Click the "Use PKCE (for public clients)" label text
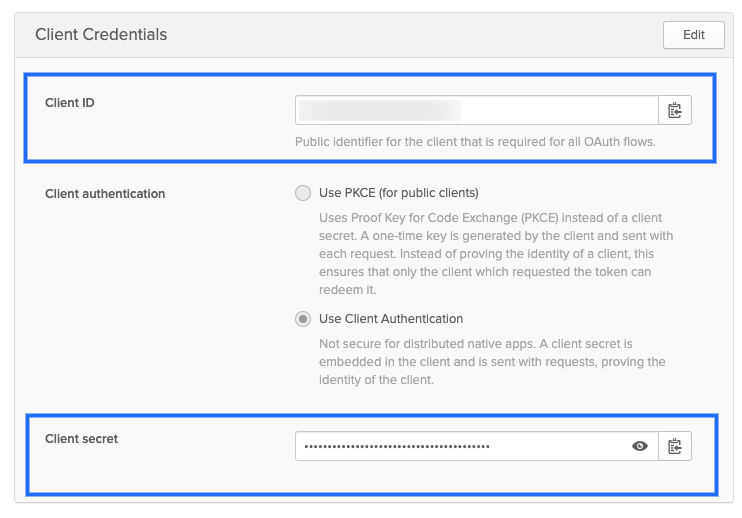Image resolution: width=742 pixels, height=518 pixels. 398,193
